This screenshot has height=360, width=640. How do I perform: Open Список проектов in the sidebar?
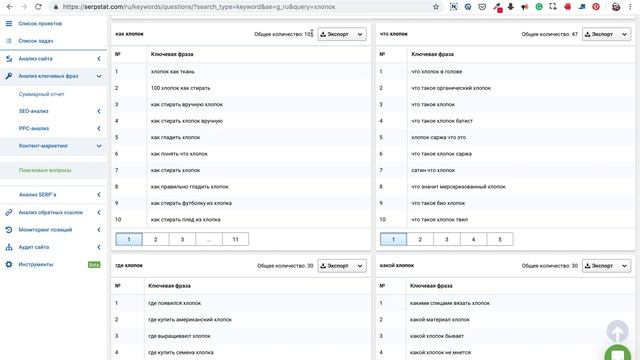40,24
